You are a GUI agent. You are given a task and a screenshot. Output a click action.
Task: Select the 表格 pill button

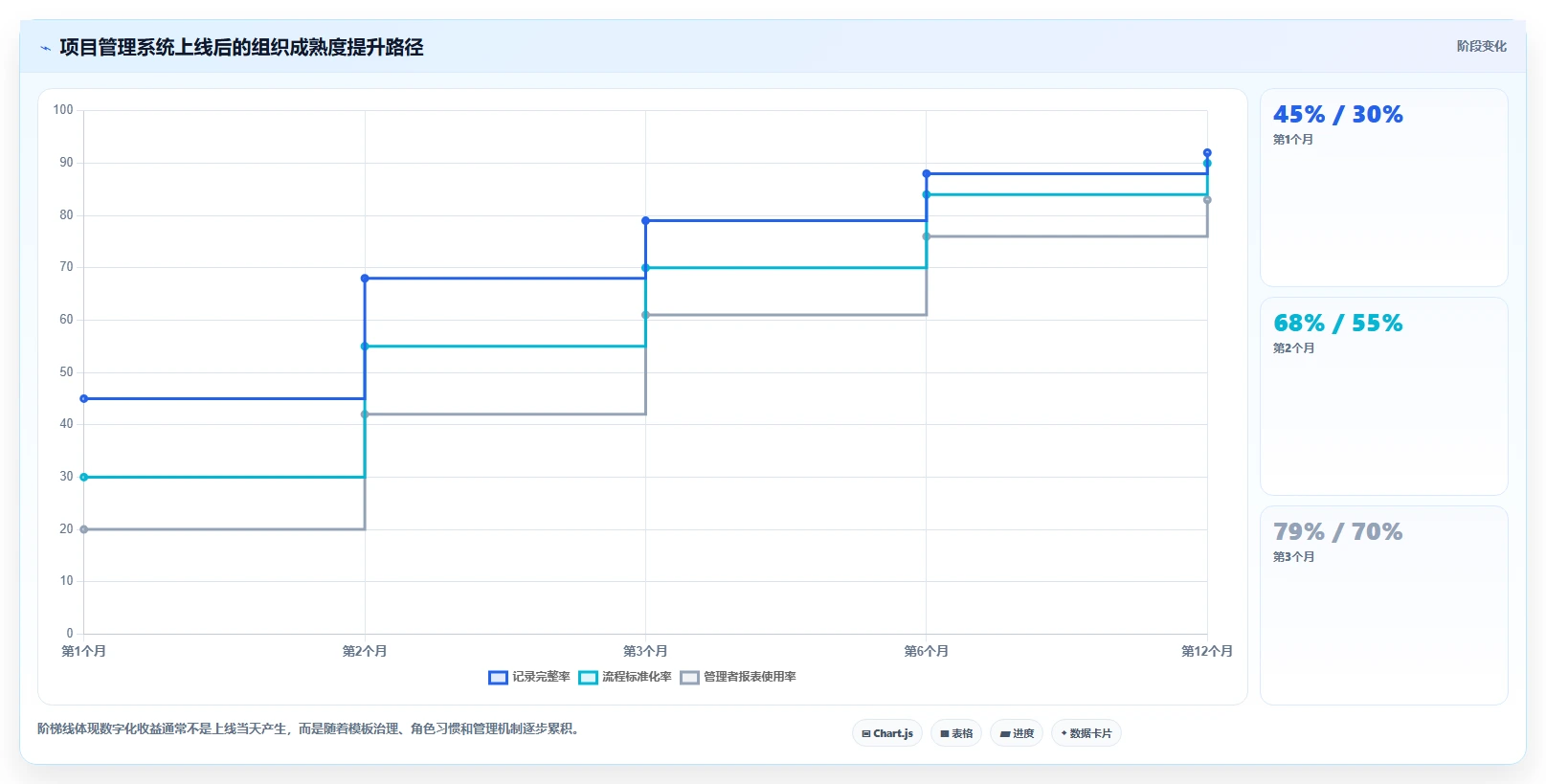point(956,733)
